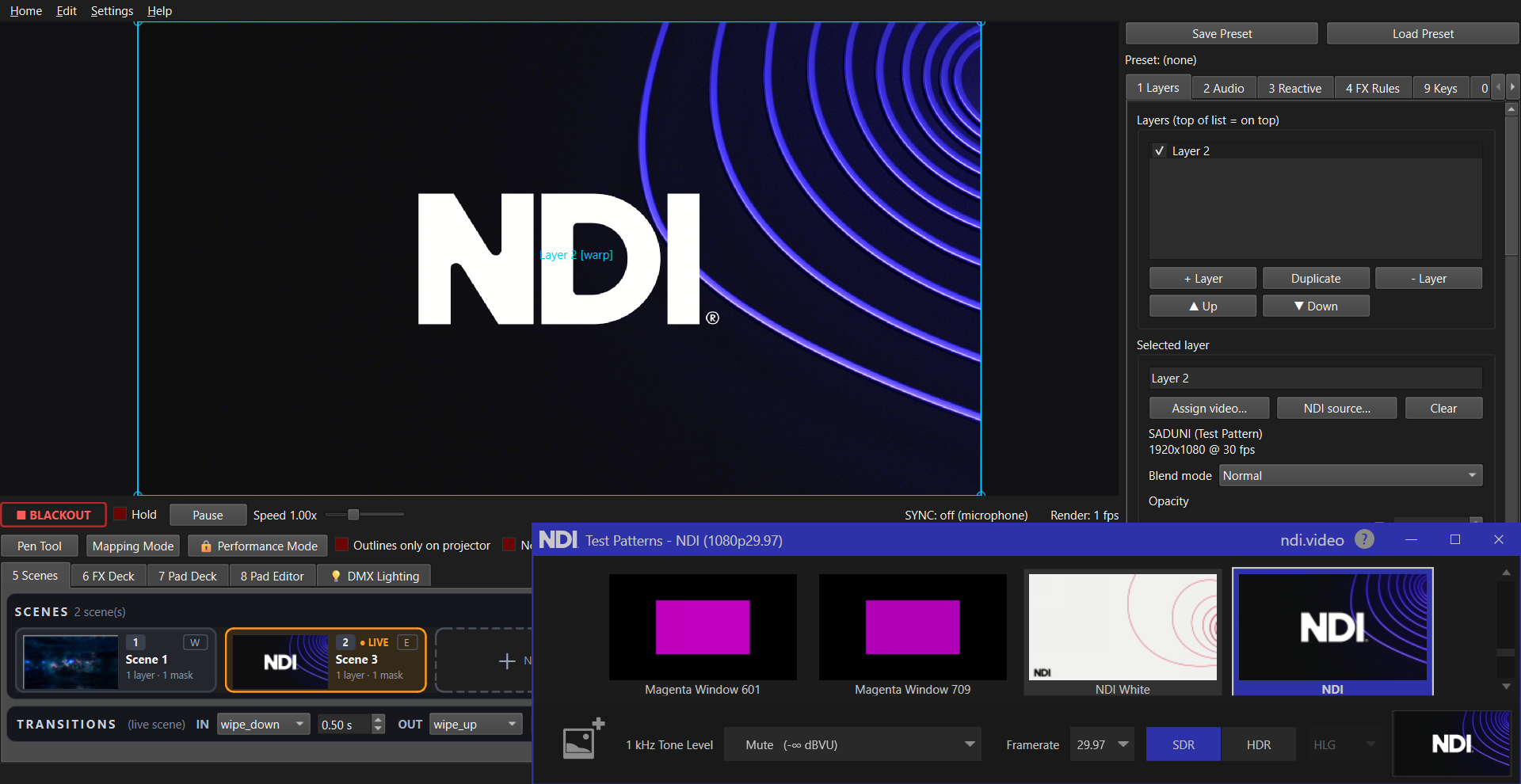Select SDR mode in NDI Test Patterns
Viewport: 1521px width, 784px height.
1184,744
